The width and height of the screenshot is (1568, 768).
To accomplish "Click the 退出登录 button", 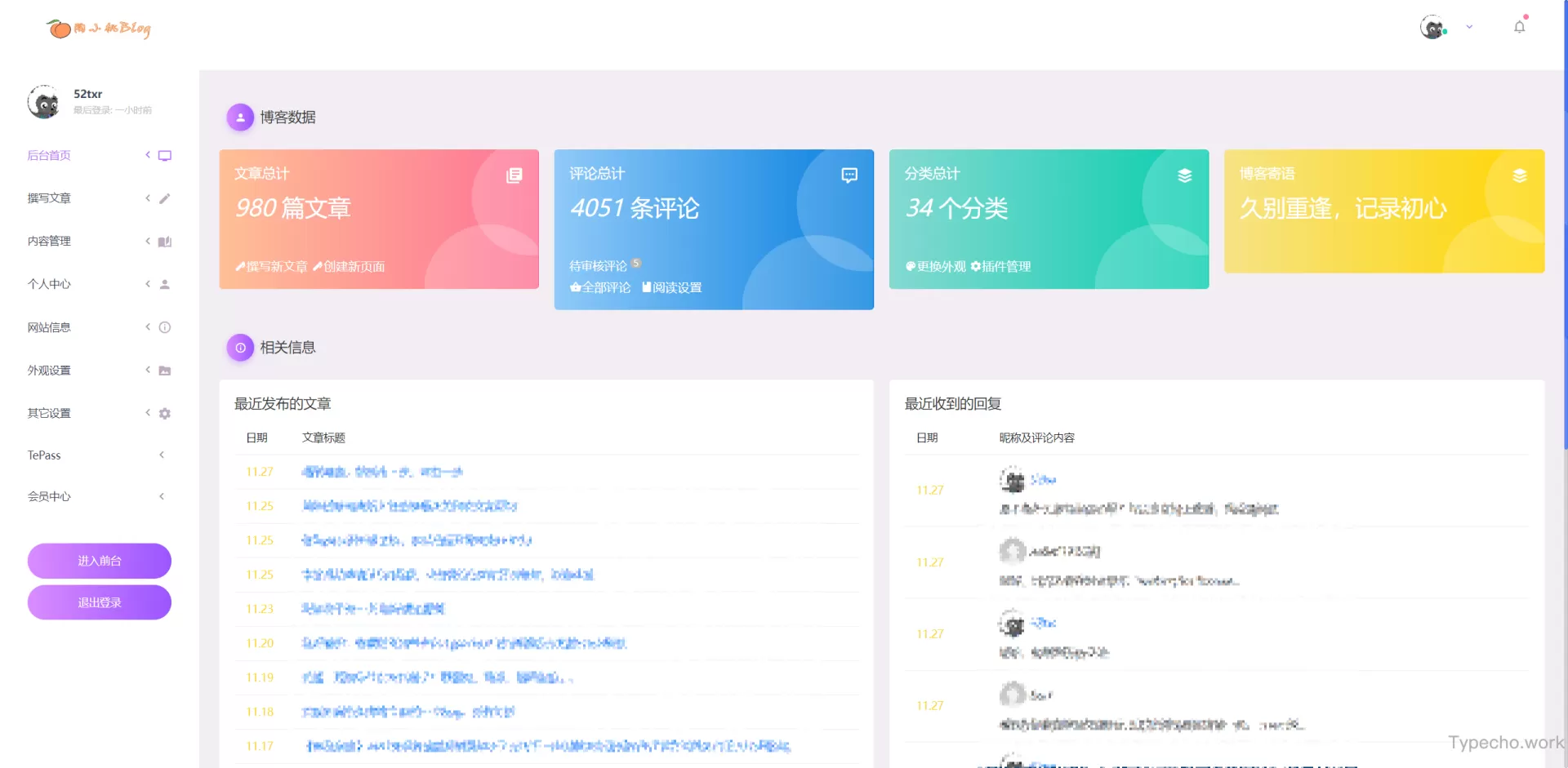I will [x=99, y=602].
